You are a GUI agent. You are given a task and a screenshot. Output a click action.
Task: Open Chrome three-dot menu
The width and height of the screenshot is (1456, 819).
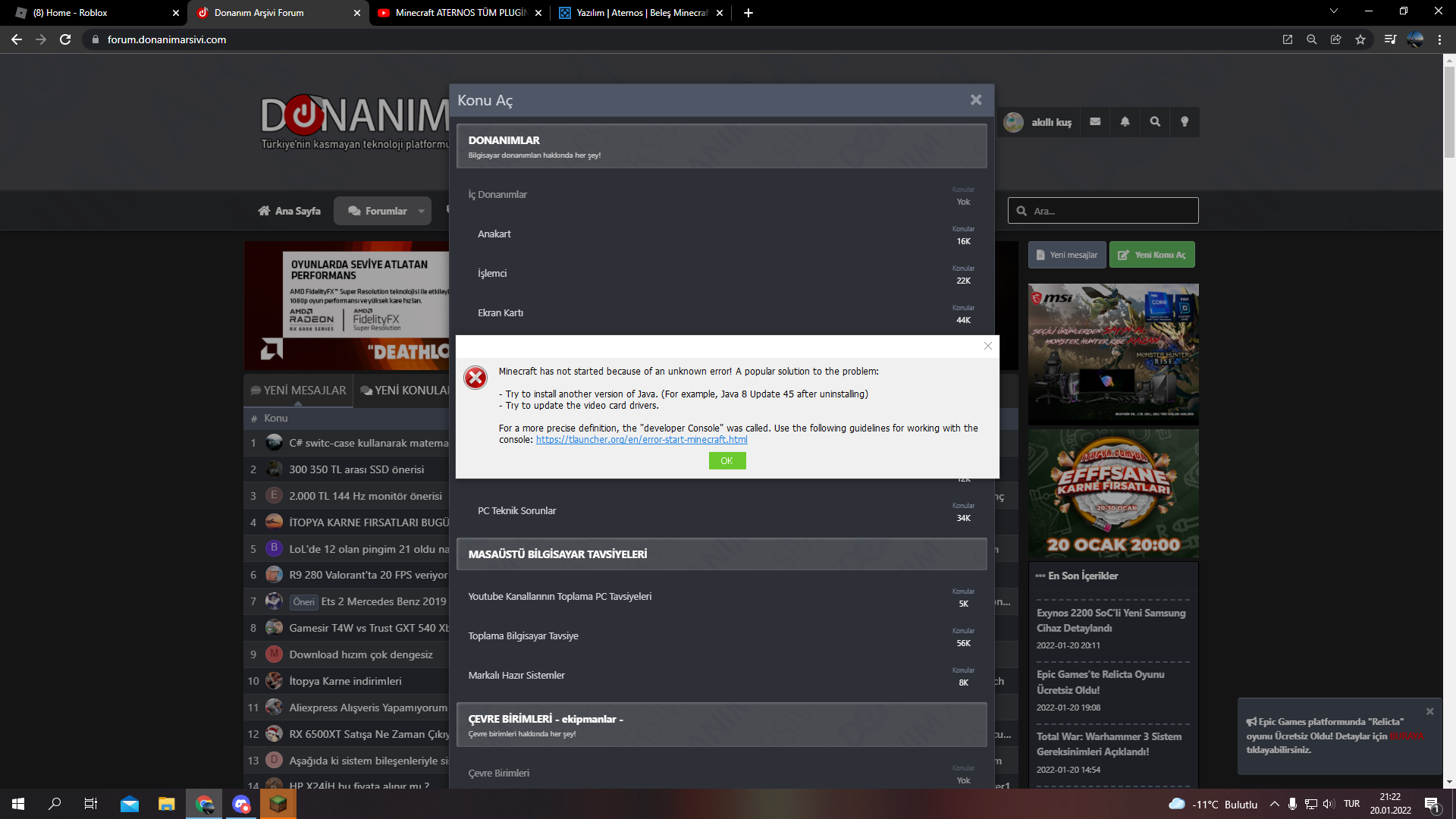(1439, 39)
